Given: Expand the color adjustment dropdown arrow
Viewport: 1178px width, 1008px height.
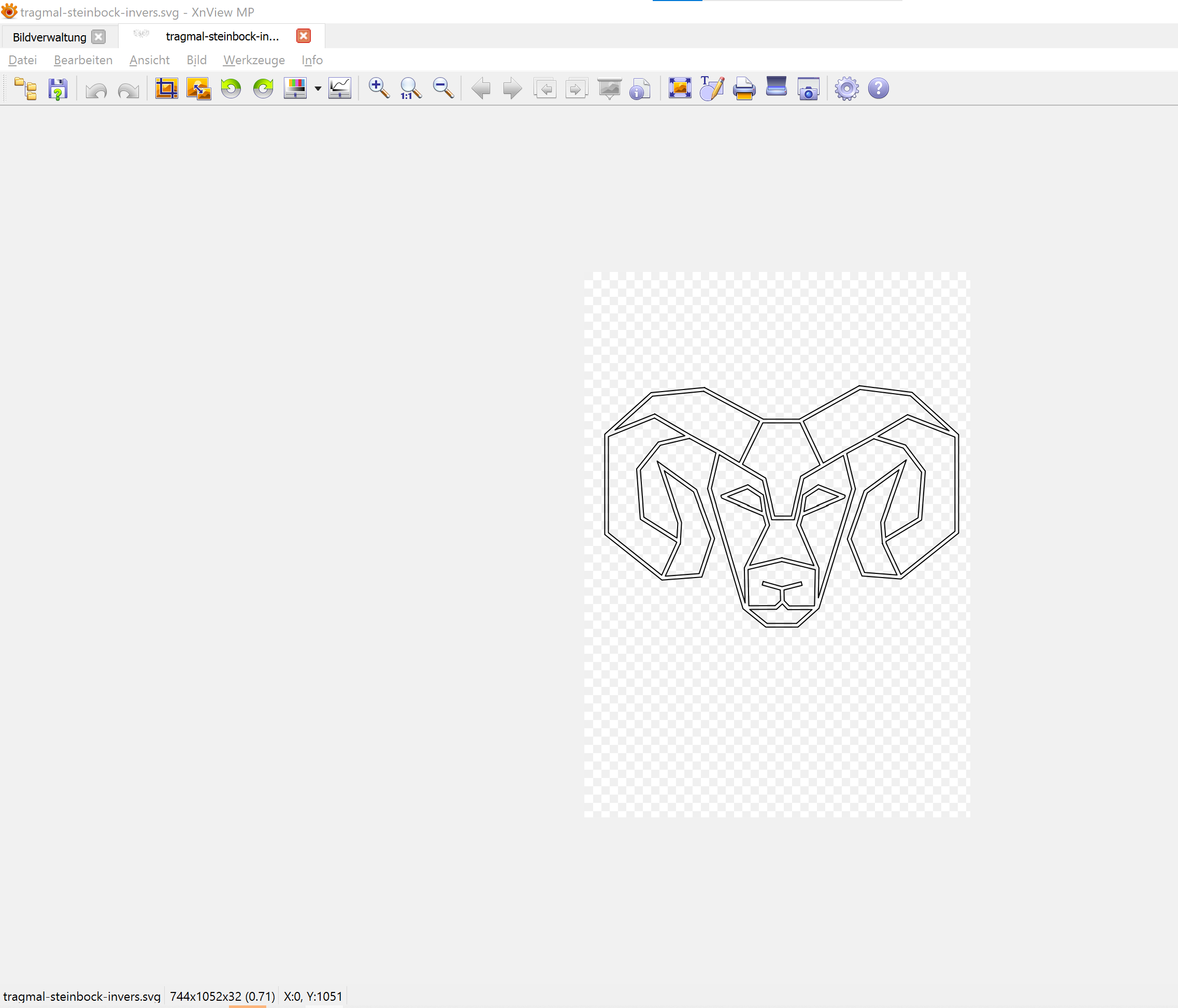Looking at the screenshot, I should pos(318,89).
